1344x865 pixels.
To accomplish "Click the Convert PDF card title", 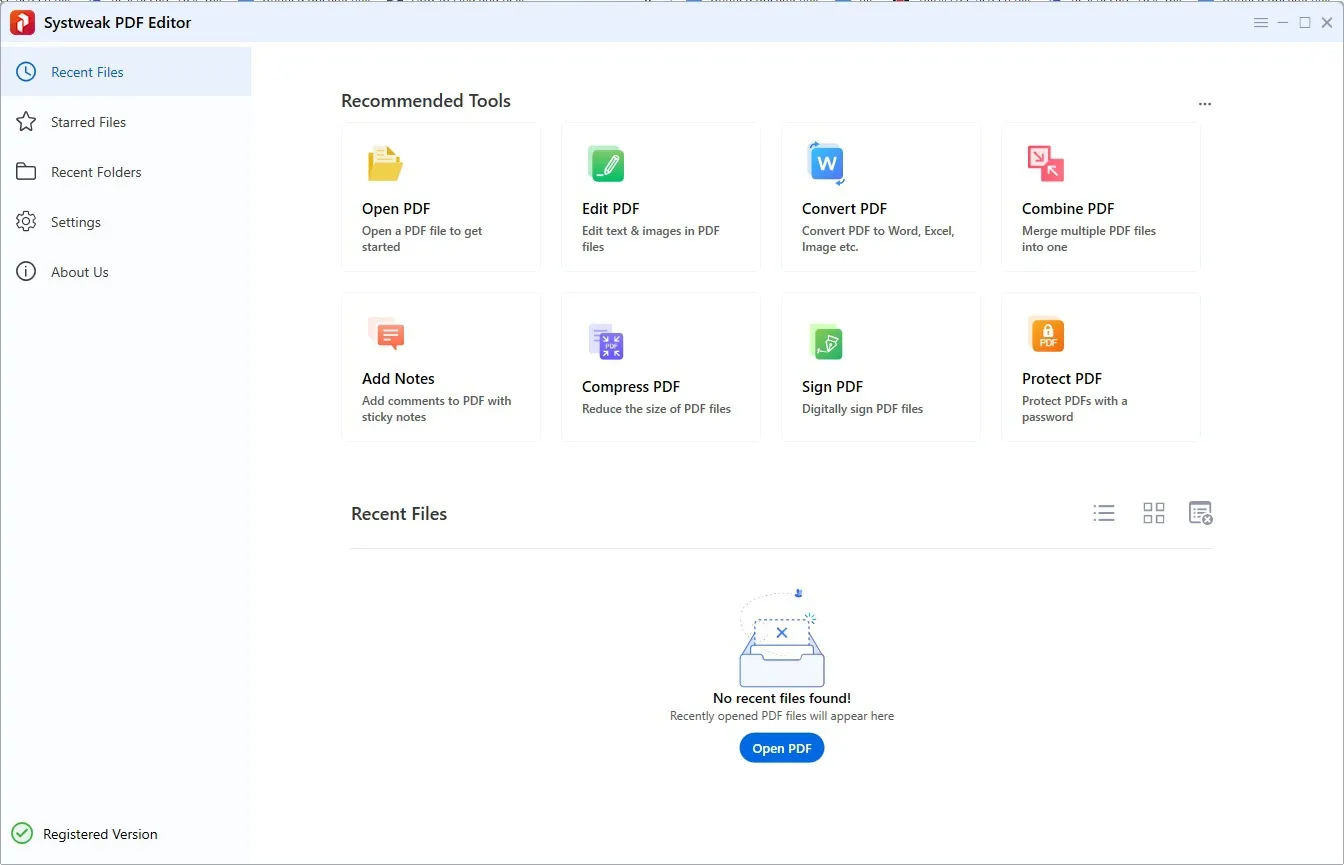I will click(844, 209).
